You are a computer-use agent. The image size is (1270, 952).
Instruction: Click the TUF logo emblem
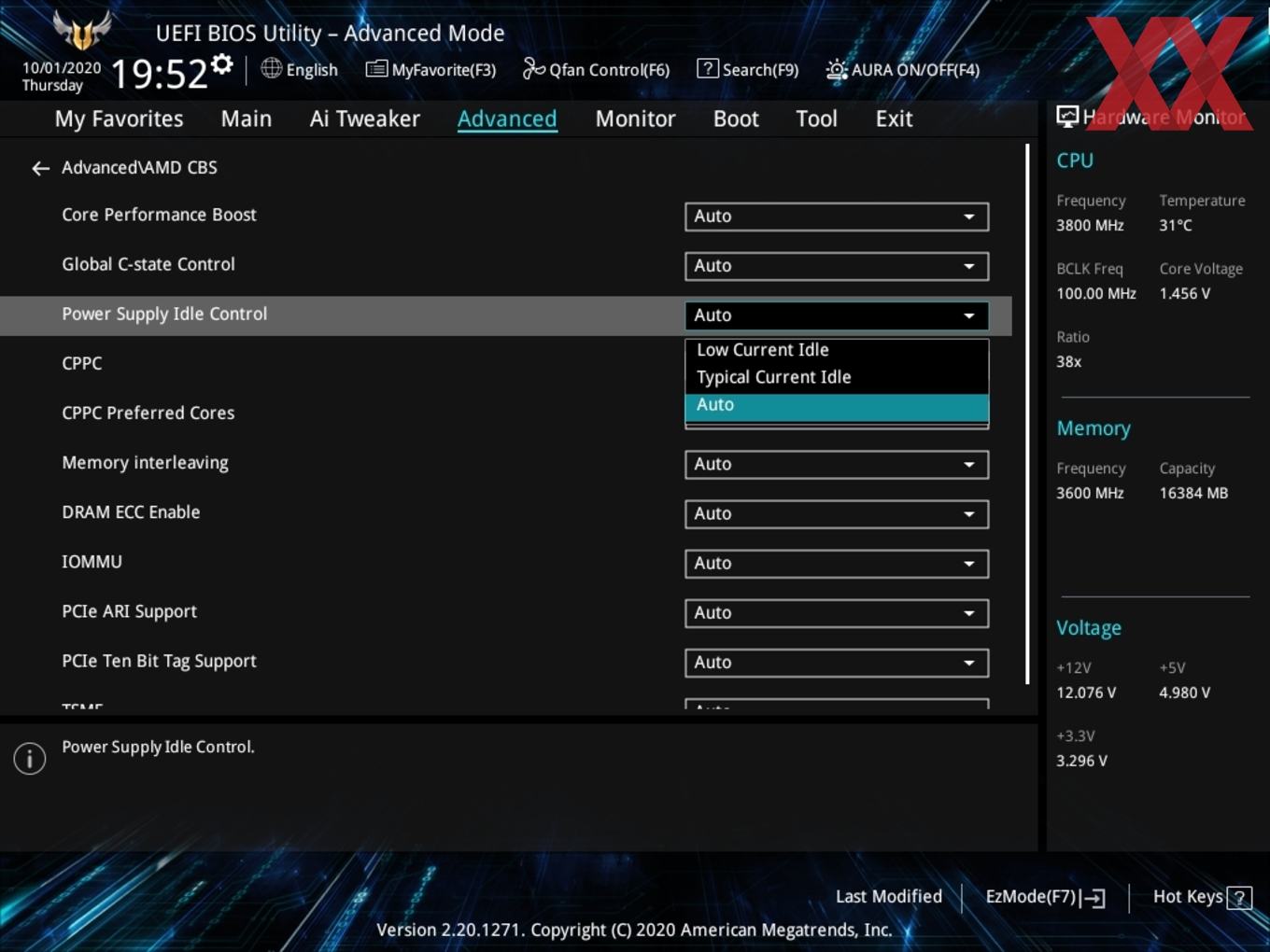point(82,31)
